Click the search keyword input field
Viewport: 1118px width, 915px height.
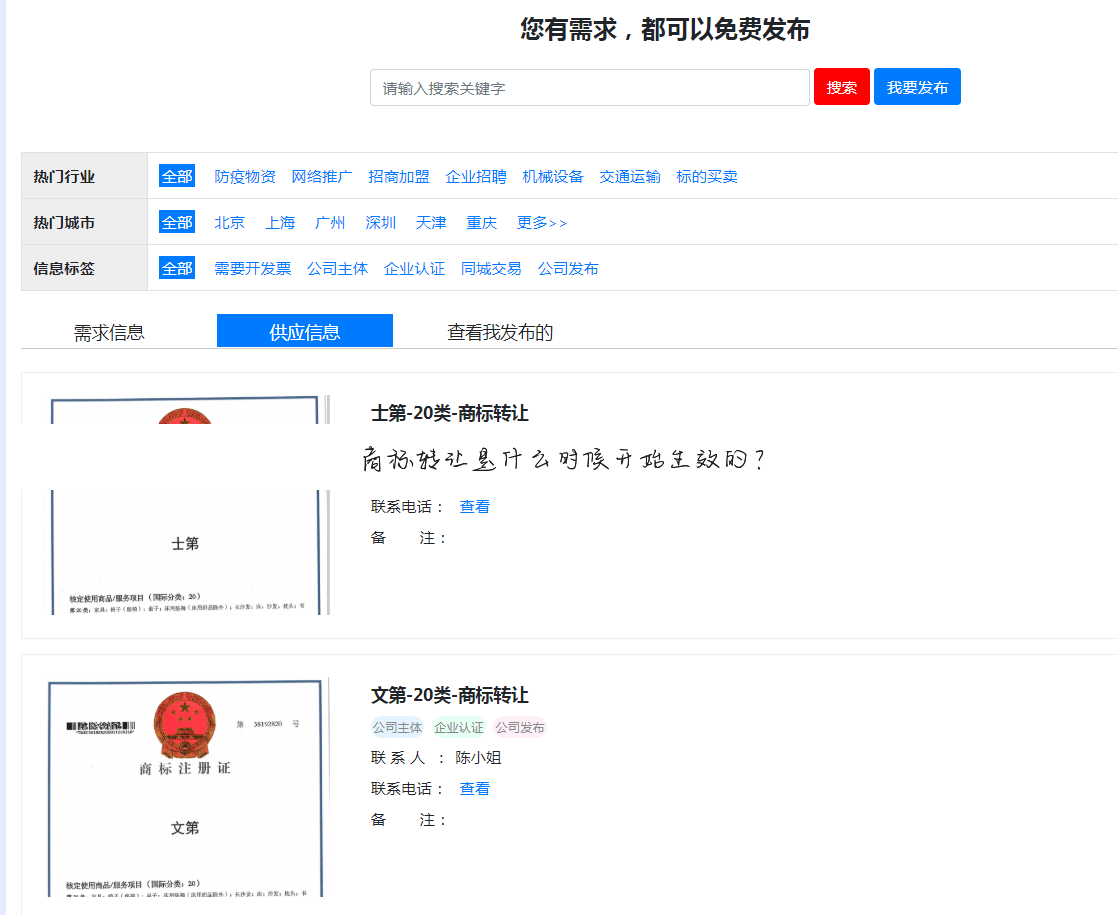pyautogui.click(x=590, y=88)
